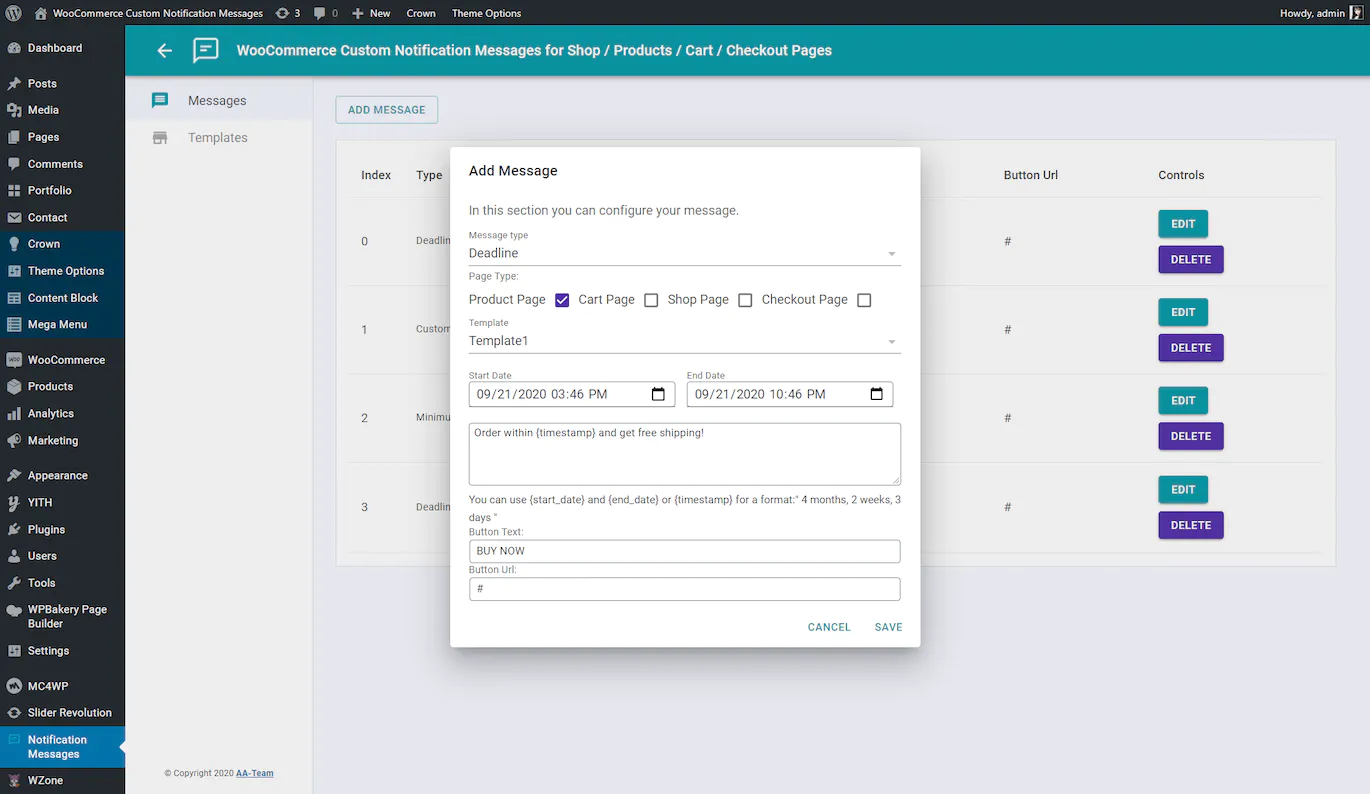Click the Analytics bar chart icon
Screen dimensions: 1370x794
pos(14,413)
